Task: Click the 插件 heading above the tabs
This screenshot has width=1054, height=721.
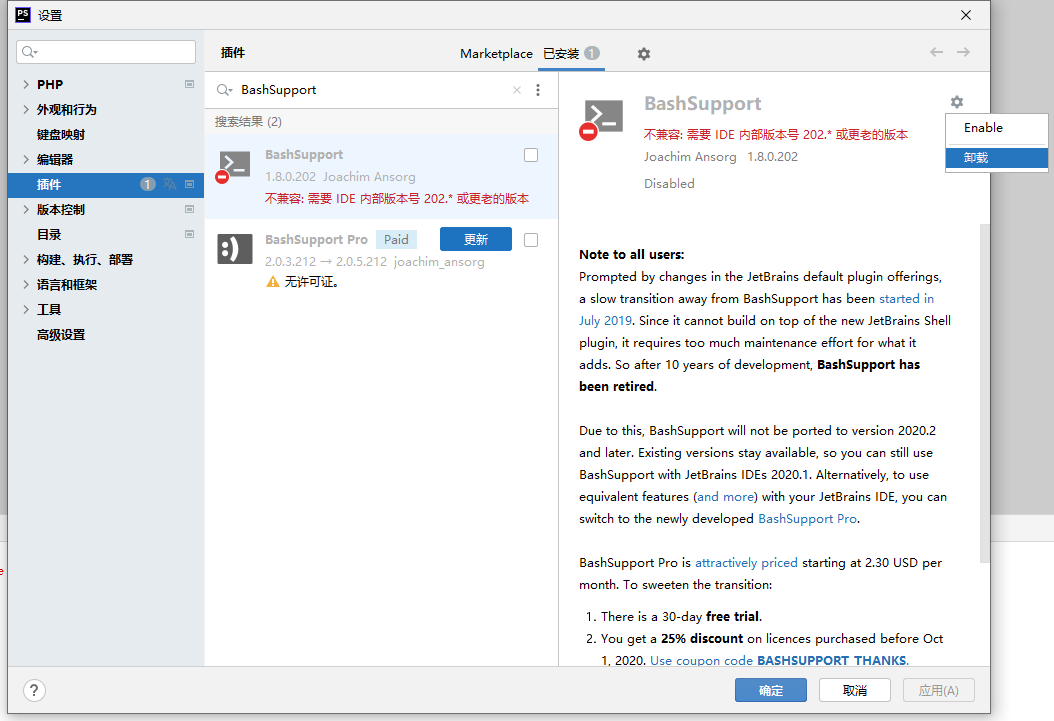Action: click(233, 52)
